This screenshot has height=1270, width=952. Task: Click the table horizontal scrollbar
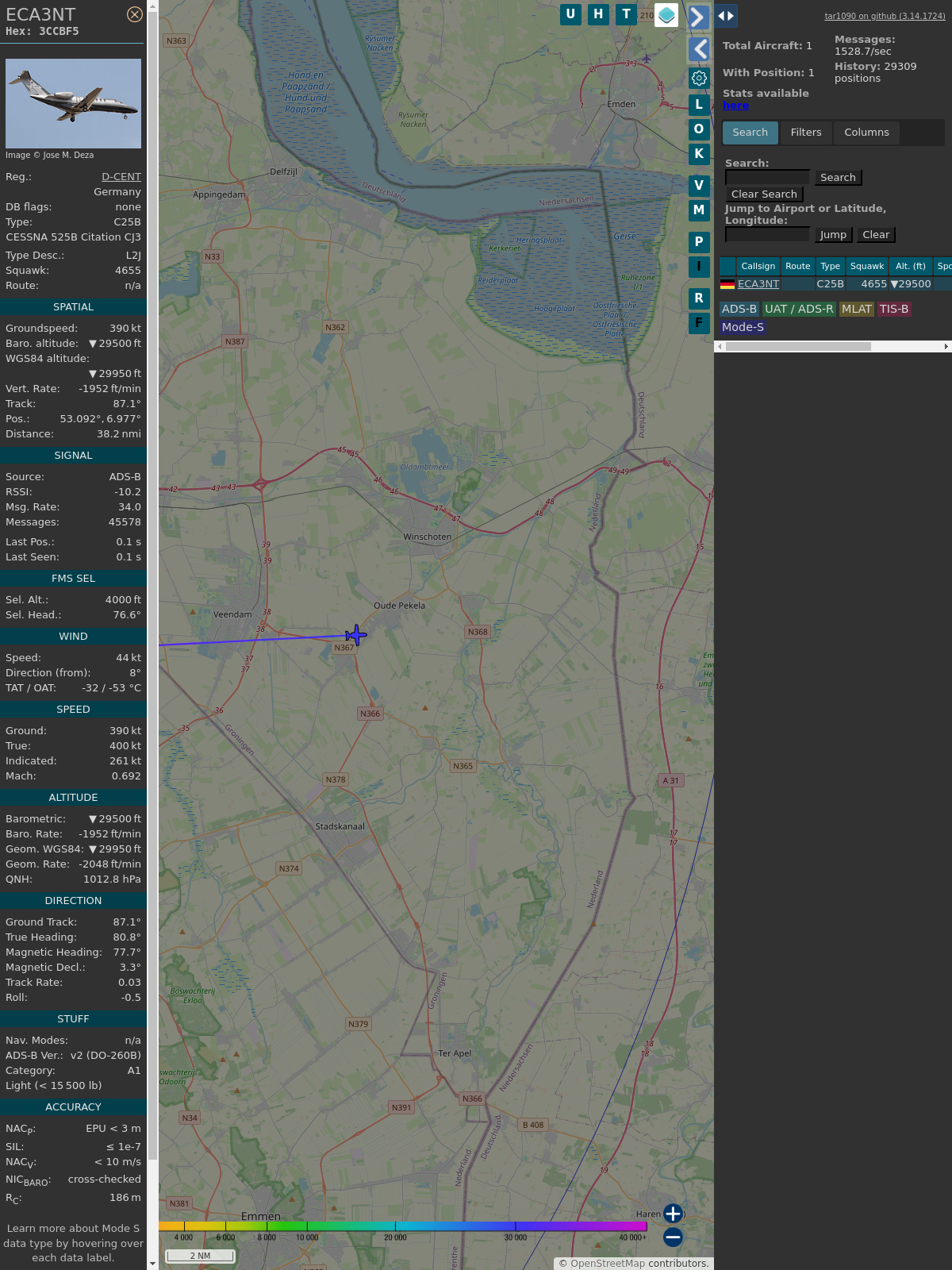tap(798, 347)
